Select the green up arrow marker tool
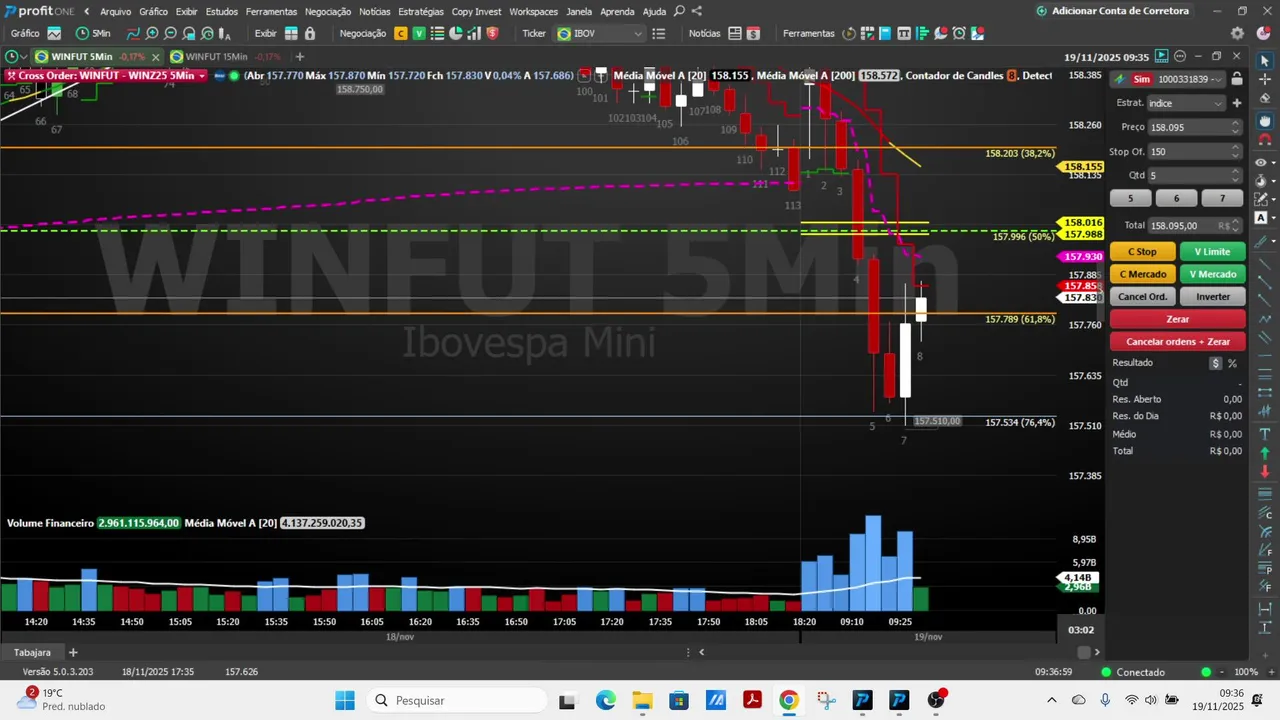 tap(1264, 453)
